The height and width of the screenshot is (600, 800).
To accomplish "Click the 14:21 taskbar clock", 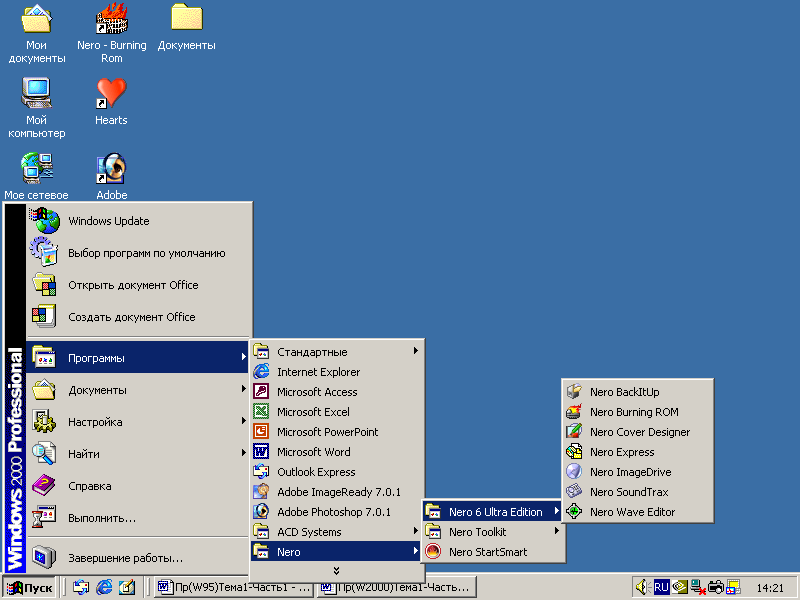I will click(770, 588).
